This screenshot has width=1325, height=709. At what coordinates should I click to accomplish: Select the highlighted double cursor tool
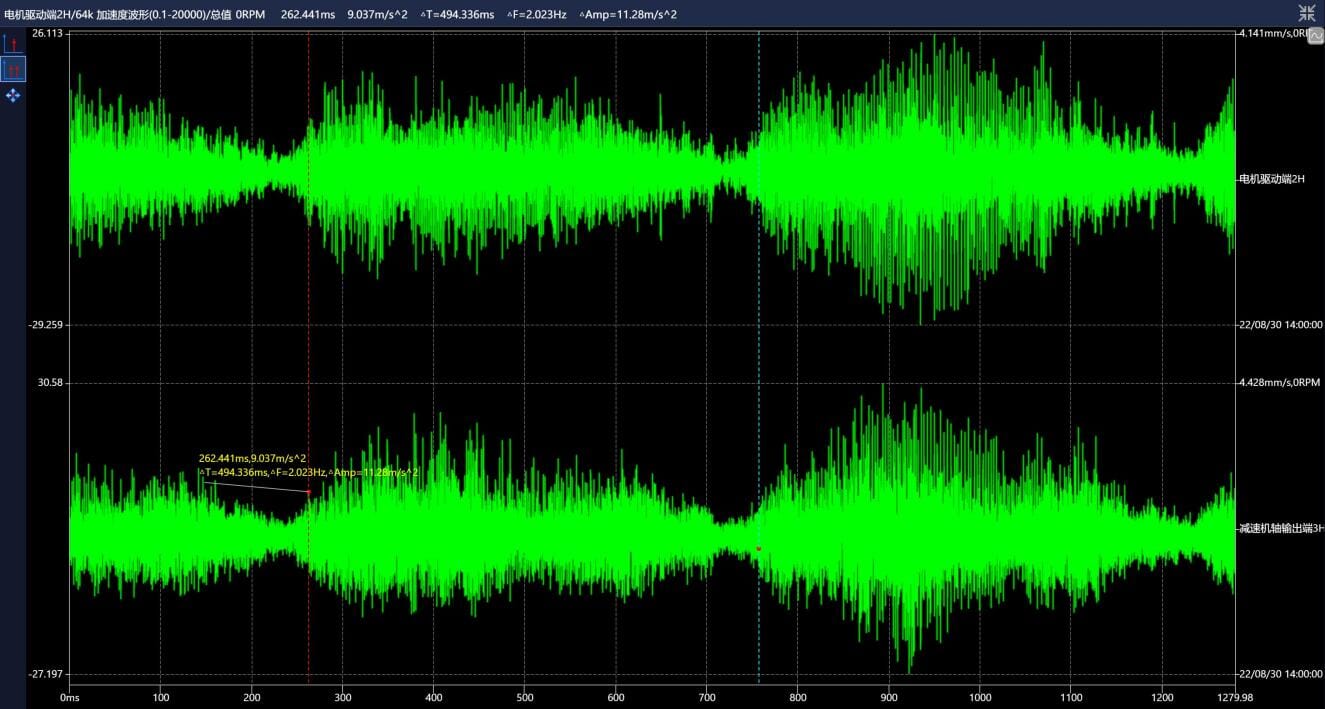(x=13, y=69)
